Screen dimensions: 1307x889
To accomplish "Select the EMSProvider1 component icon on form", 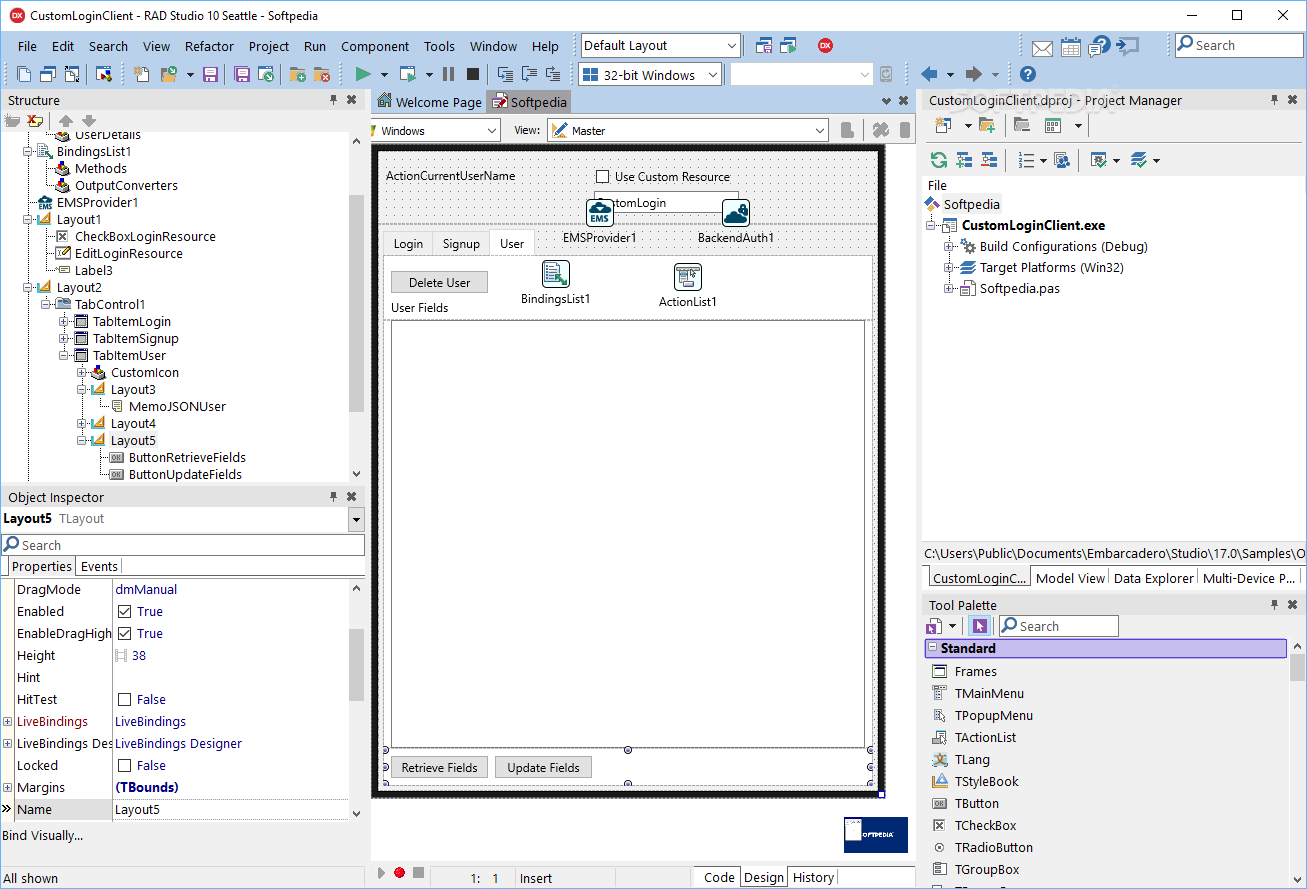I will click(x=600, y=213).
